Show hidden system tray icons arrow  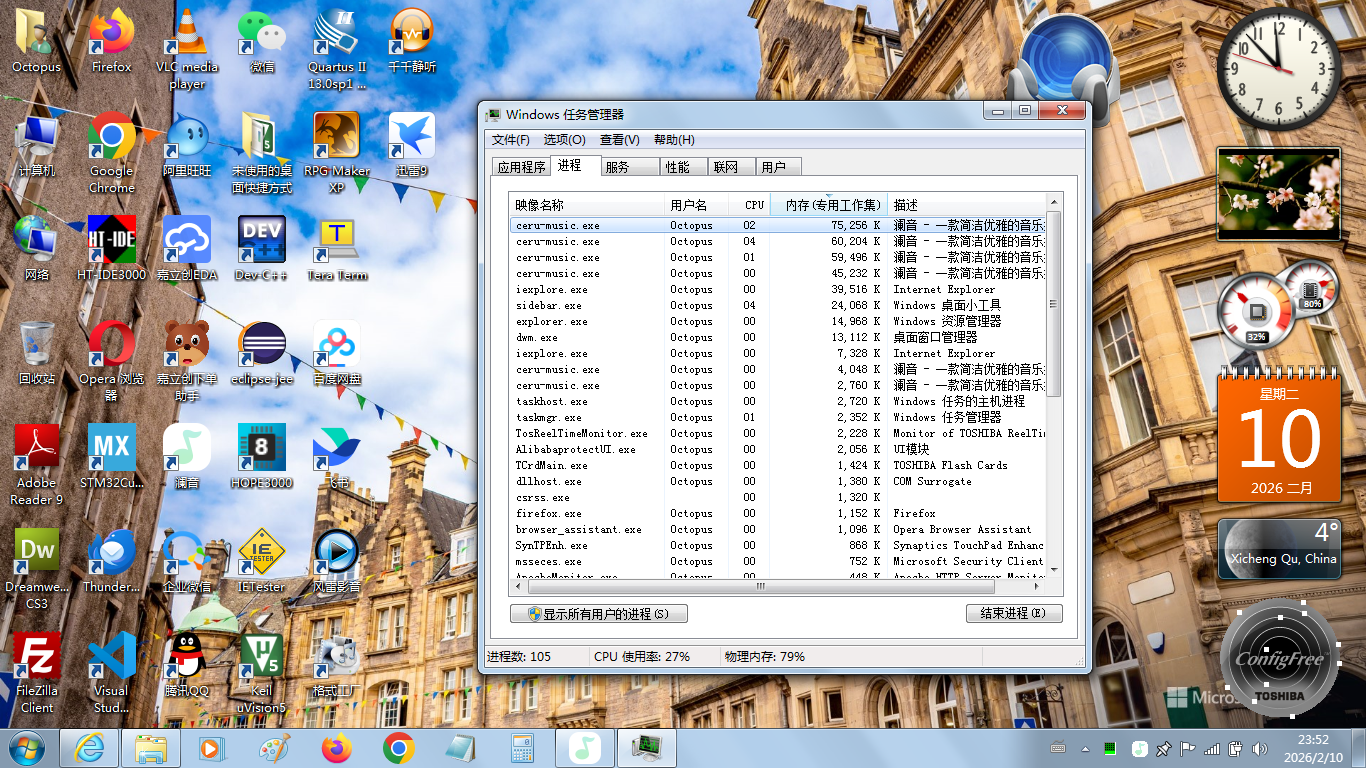[1085, 748]
